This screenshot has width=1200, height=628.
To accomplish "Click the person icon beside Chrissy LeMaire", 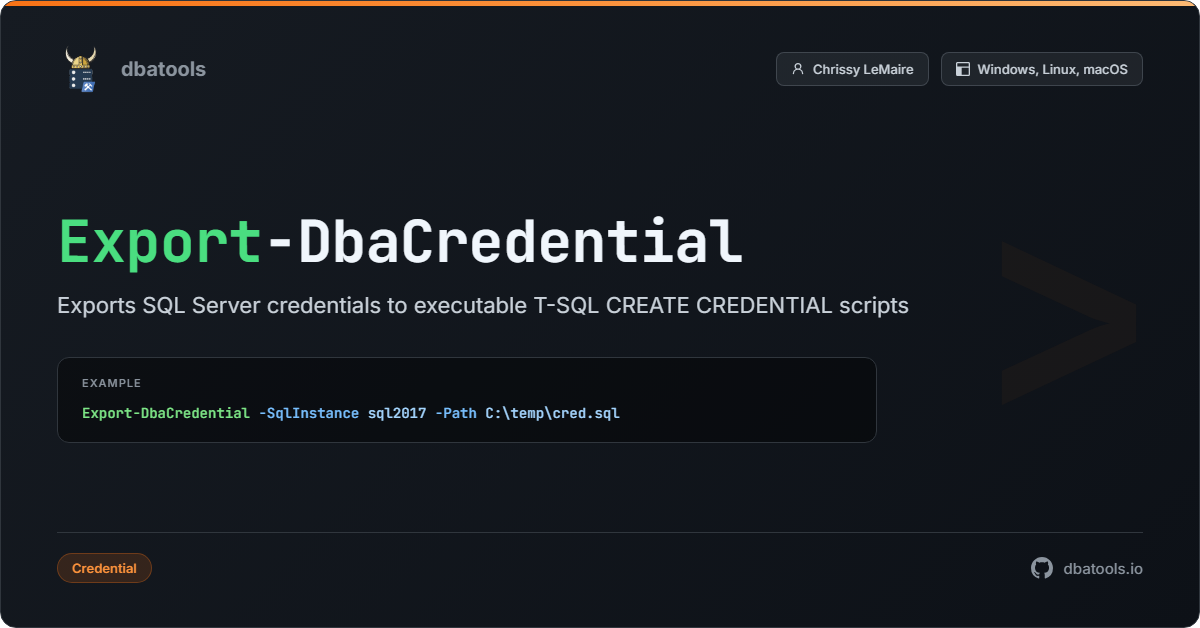I will coord(798,69).
